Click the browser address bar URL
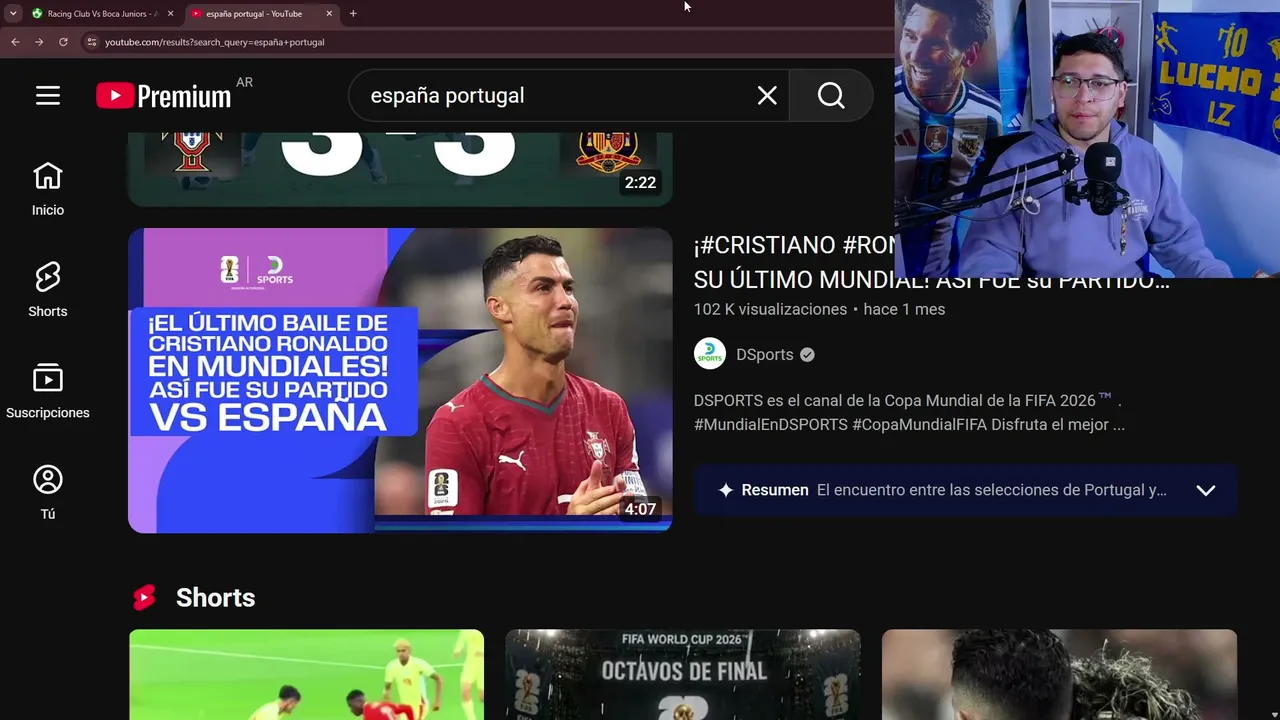The image size is (1280, 720). 214,42
